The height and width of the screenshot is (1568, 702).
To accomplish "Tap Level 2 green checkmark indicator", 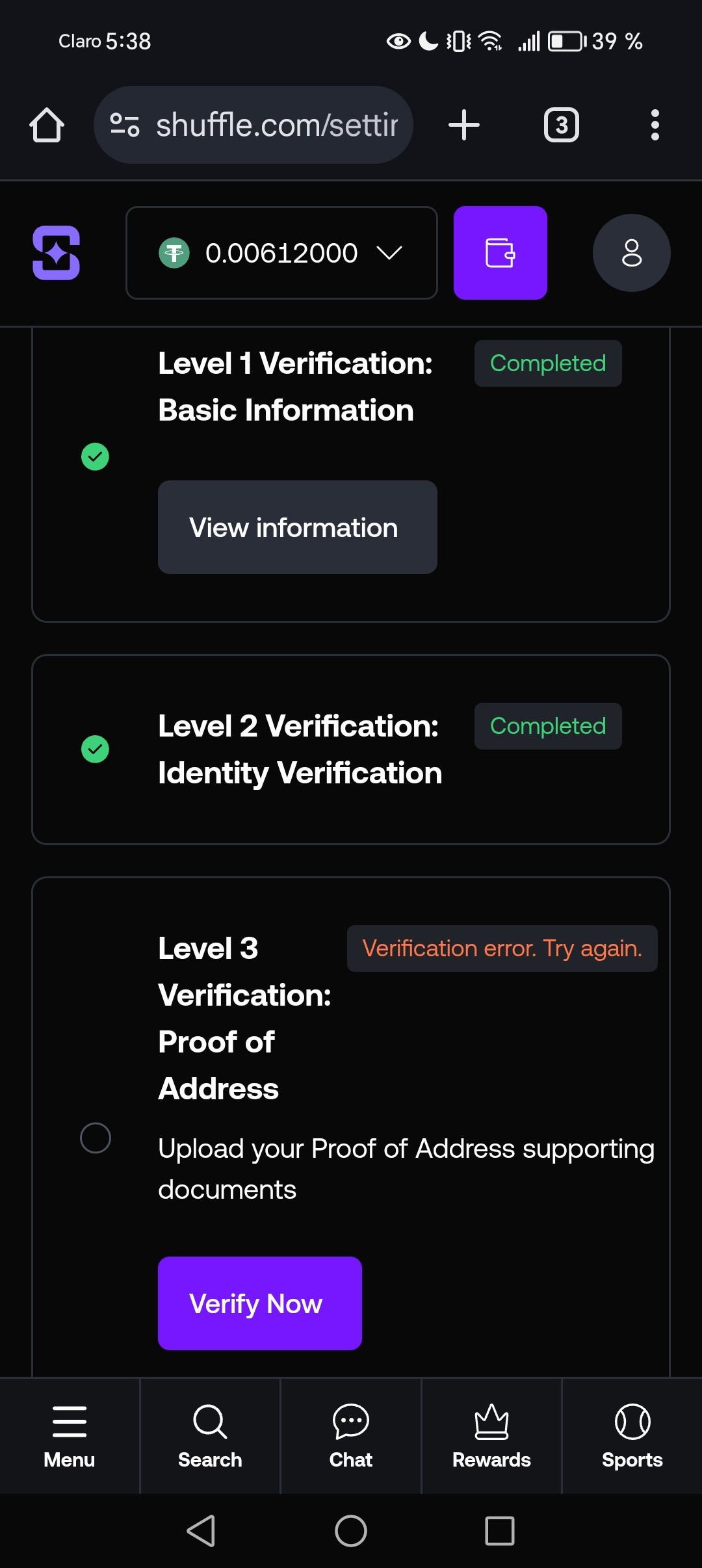I will tap(95, 749).
